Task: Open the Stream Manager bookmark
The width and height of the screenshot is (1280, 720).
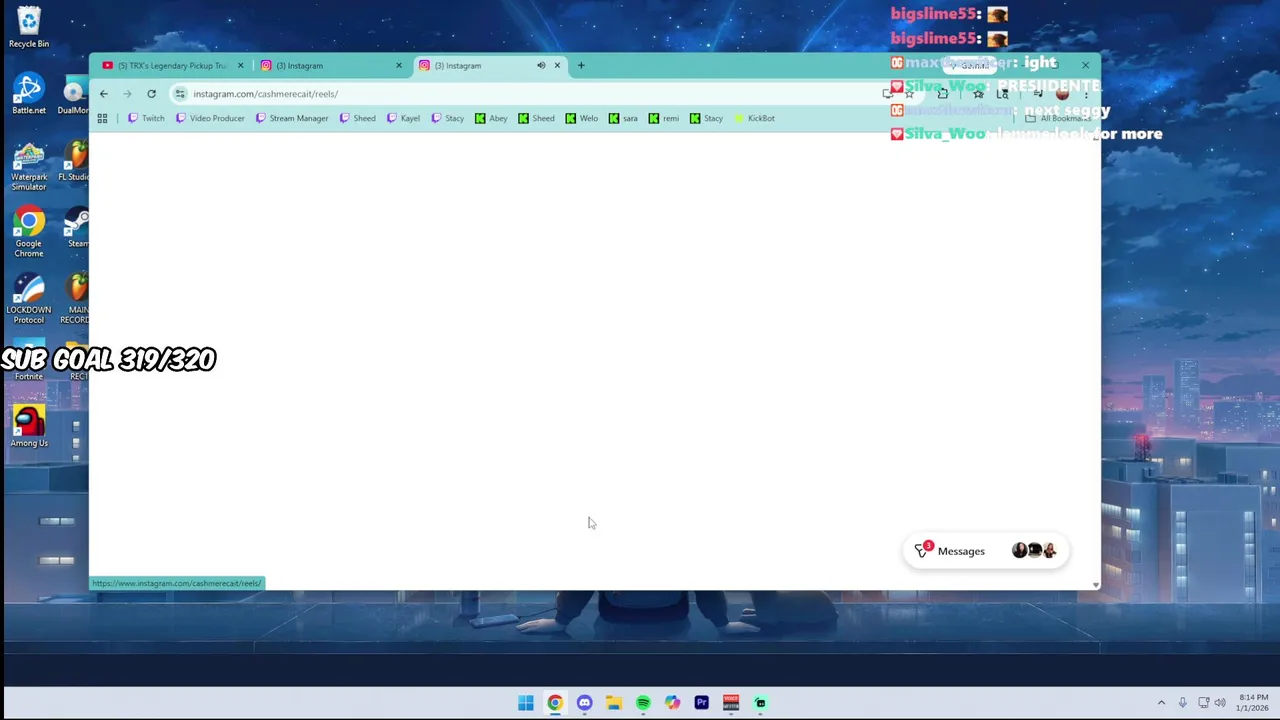Action: [x=292, y=118]
